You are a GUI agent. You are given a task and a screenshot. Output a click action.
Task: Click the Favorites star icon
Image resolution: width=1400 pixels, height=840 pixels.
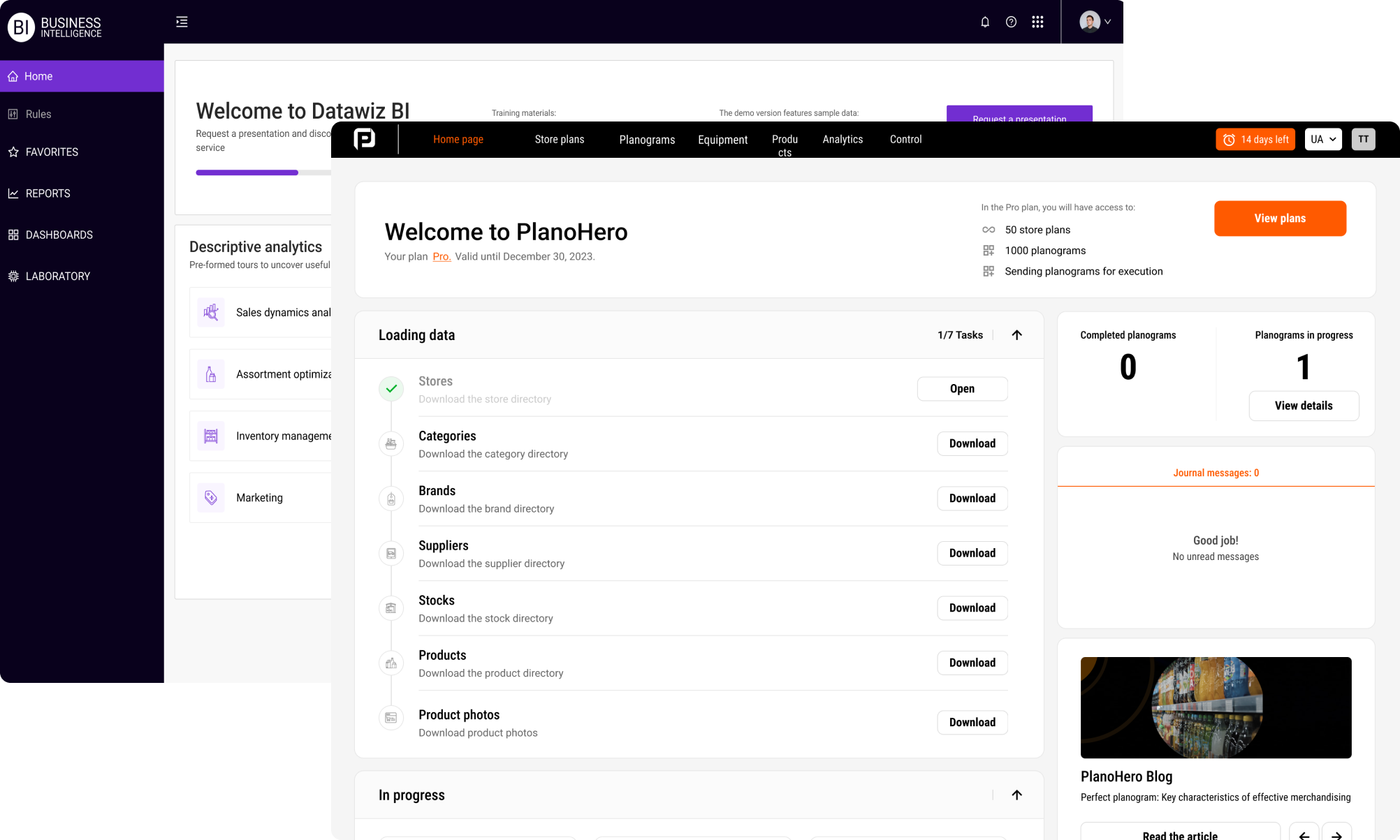pos(13,152)
